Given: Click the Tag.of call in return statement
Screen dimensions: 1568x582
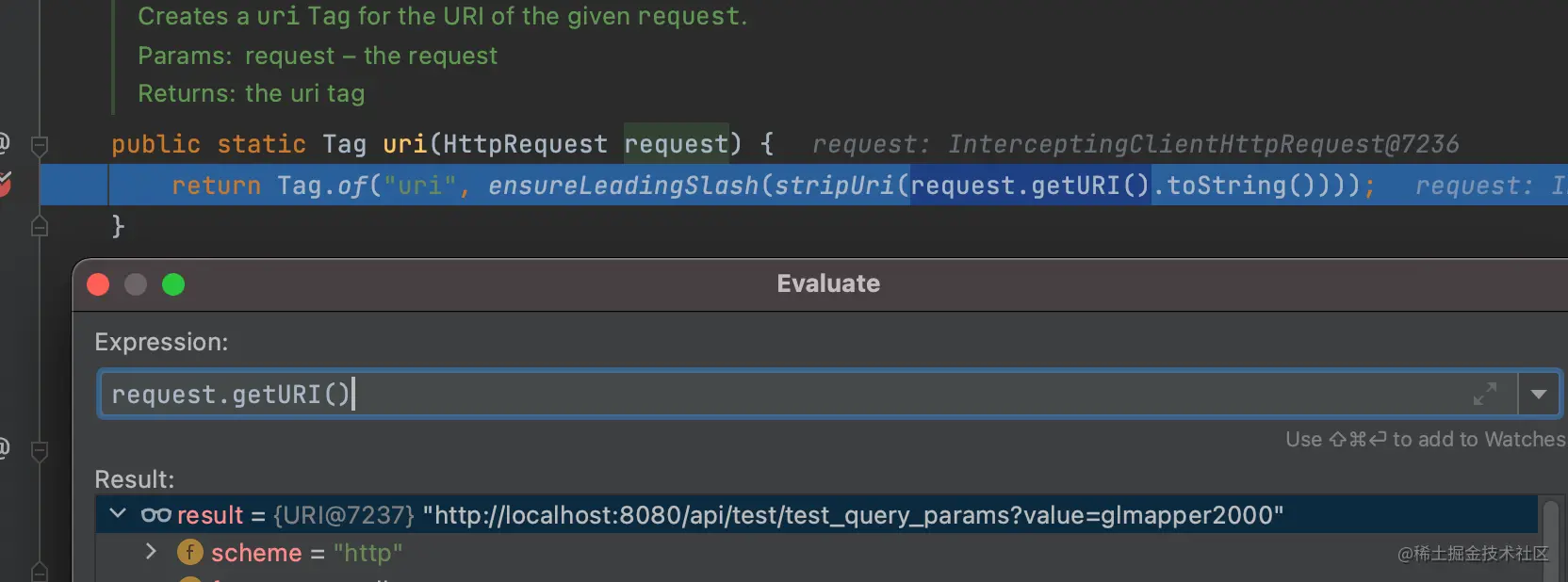Looking at the screenshot, I should point(321,186).
